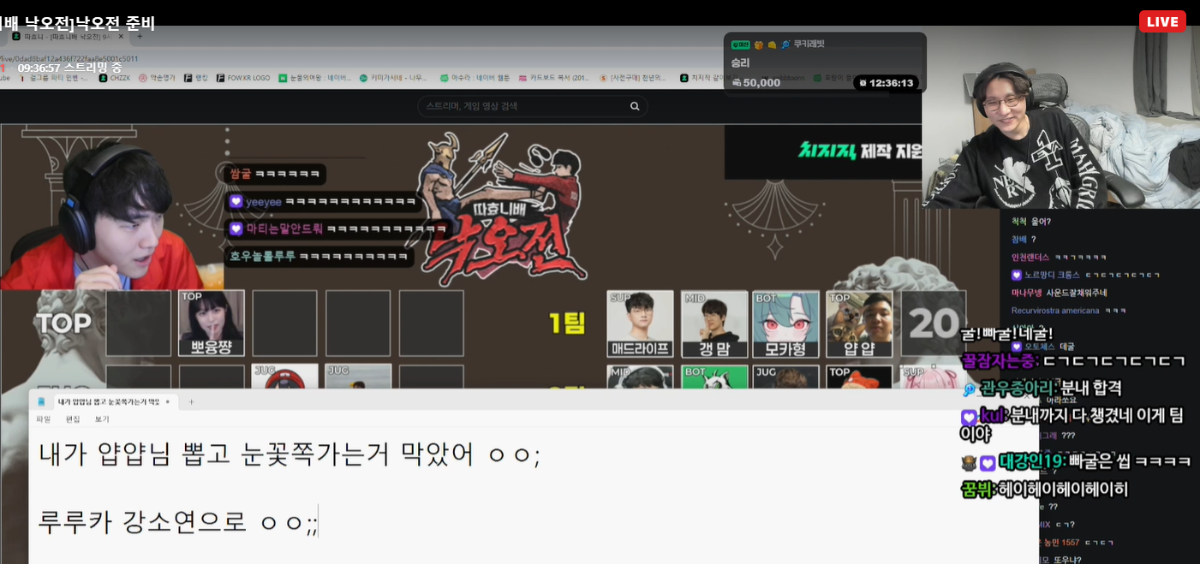The width and height of the screenshot is (1200, 564).
Task: Open the 편집 menu in Notepad
Action: pyautogui.click(x=73, y=420)
